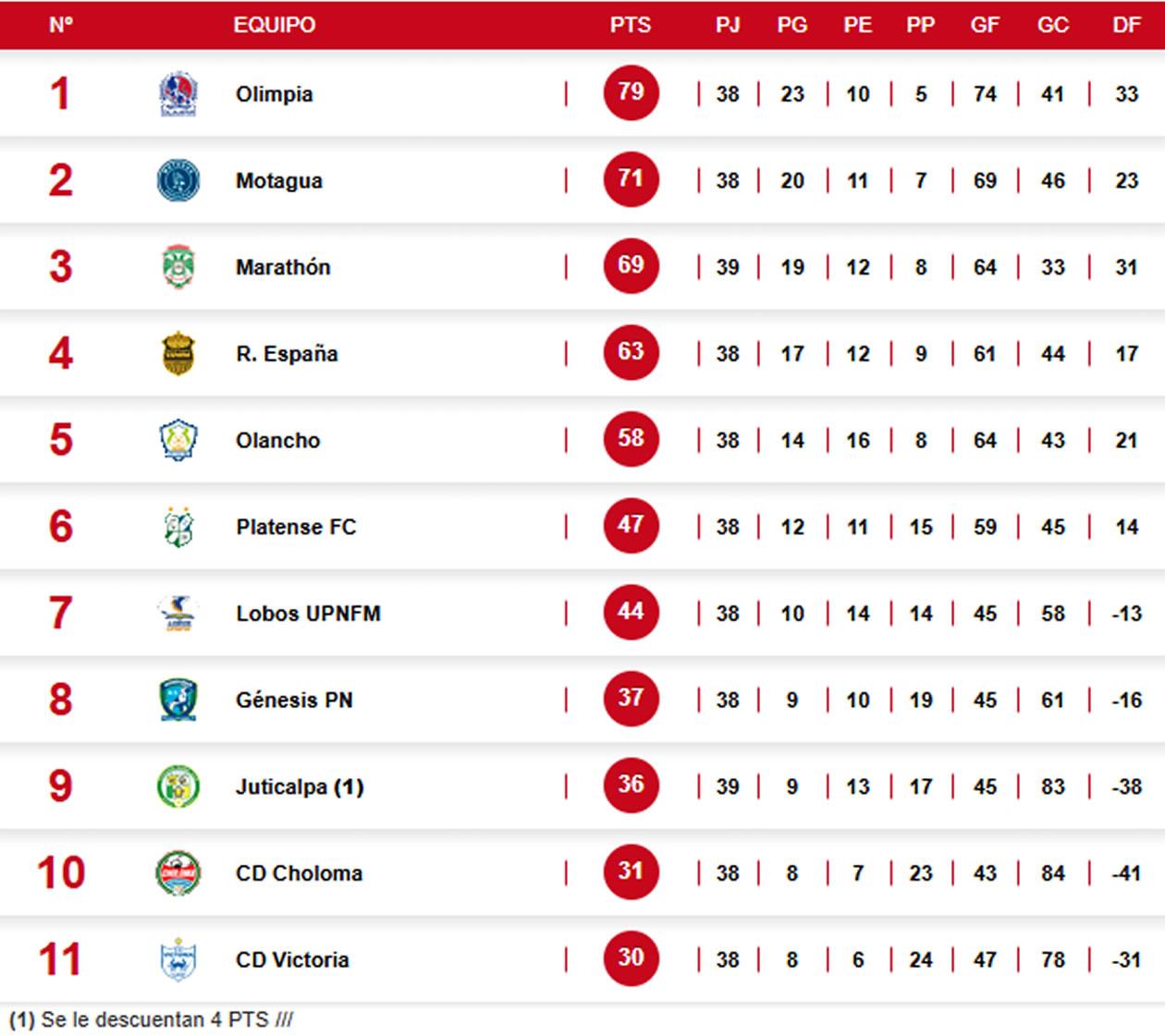Open the Motagua team name link

pyautogui.click(x=279, y=180)
